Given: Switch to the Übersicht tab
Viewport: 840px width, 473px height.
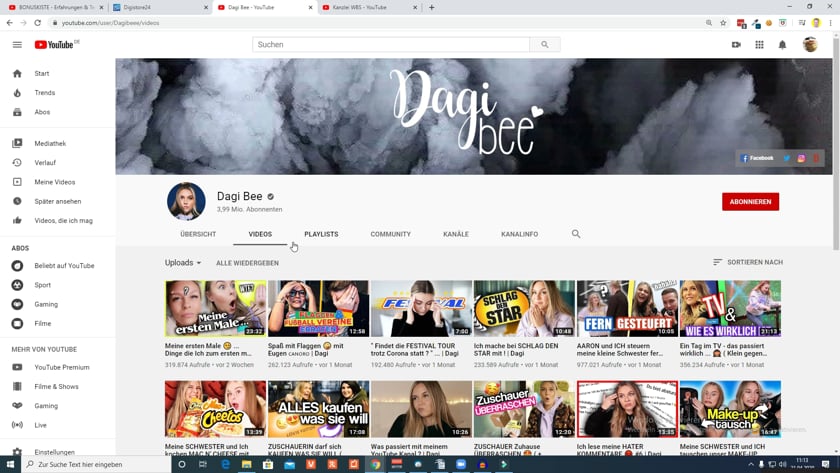Looking at the screenshot, I should [x=198, y=234].
